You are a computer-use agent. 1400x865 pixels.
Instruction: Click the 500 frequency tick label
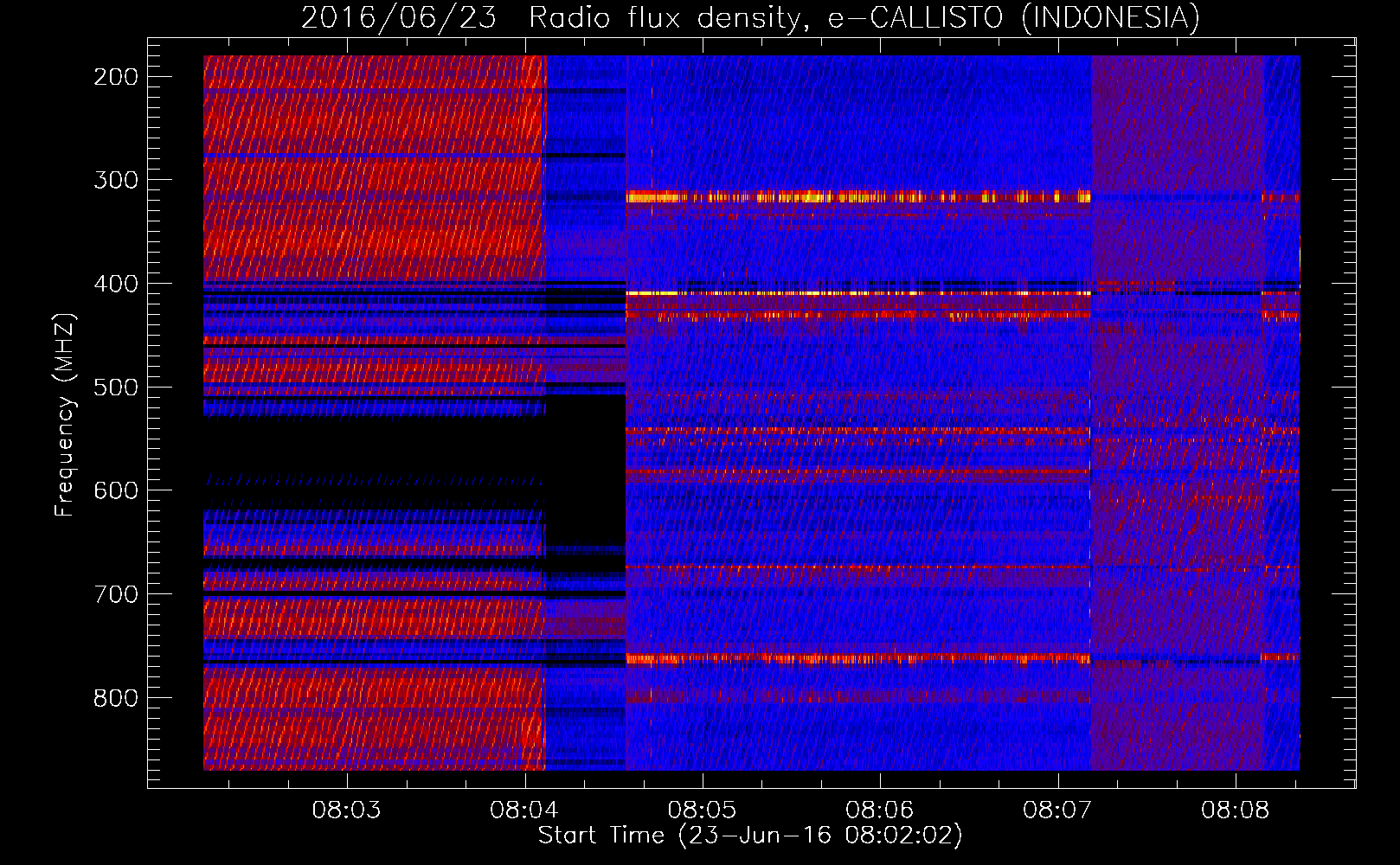click(x=116, y=387)
